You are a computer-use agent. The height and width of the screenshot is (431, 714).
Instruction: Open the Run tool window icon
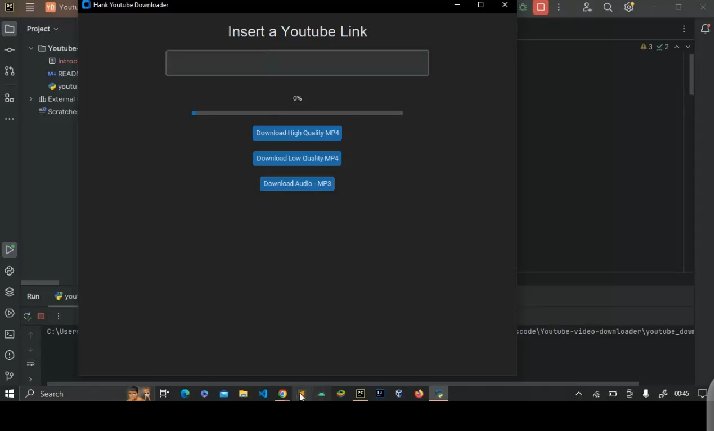[10, 249]
